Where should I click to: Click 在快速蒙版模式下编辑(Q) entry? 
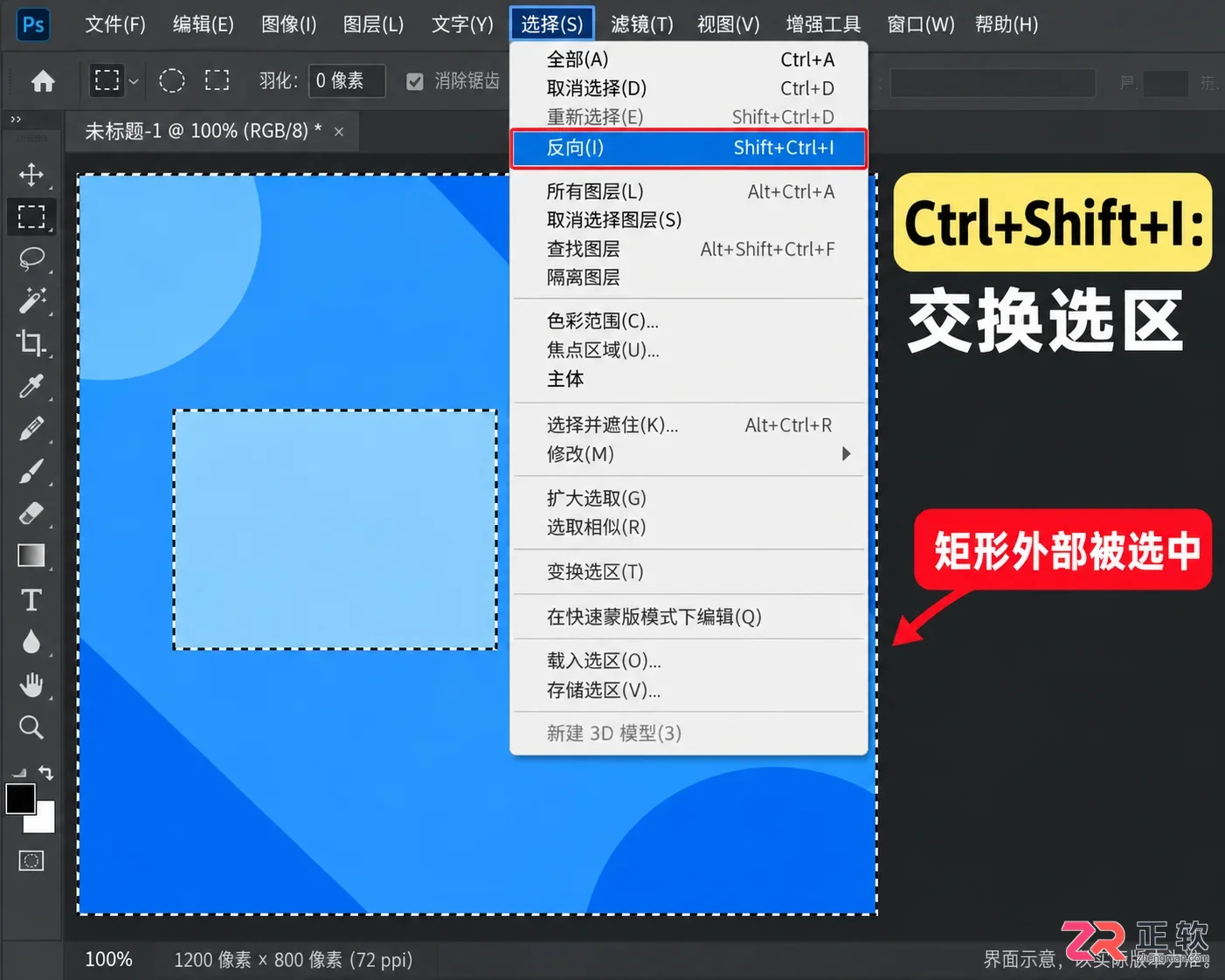coord(689,617)
